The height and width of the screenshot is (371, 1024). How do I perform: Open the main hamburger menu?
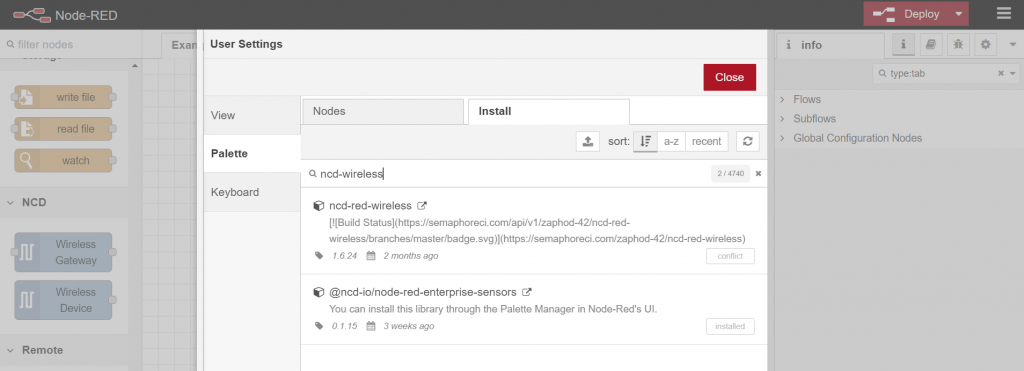[x=1003, y=14]
